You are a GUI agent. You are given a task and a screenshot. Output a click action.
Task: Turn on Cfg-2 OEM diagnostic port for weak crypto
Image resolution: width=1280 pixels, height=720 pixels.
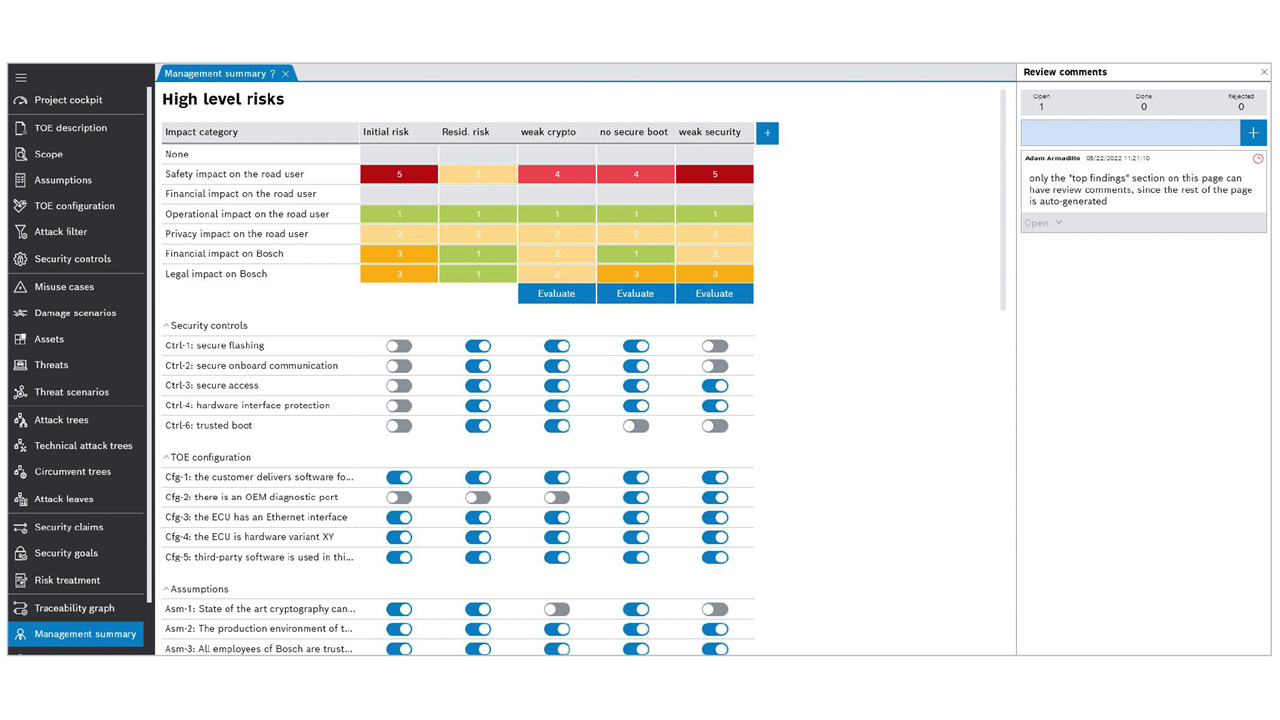coord(557,498)
